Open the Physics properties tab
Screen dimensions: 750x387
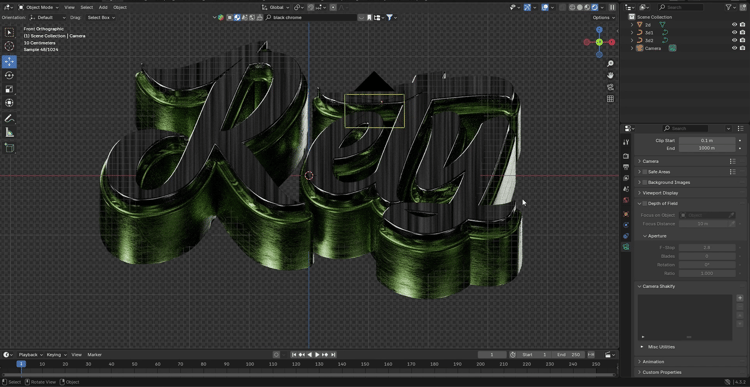point(626,225)
